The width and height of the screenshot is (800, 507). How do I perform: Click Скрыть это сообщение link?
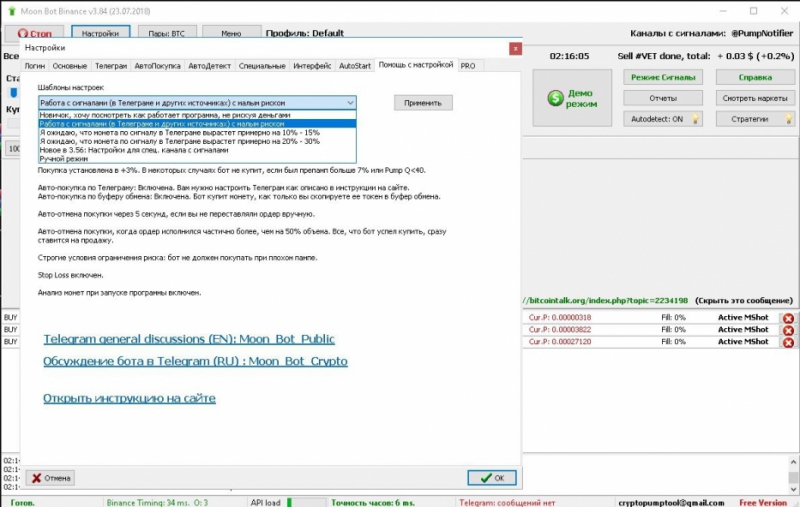pos(744,300)
